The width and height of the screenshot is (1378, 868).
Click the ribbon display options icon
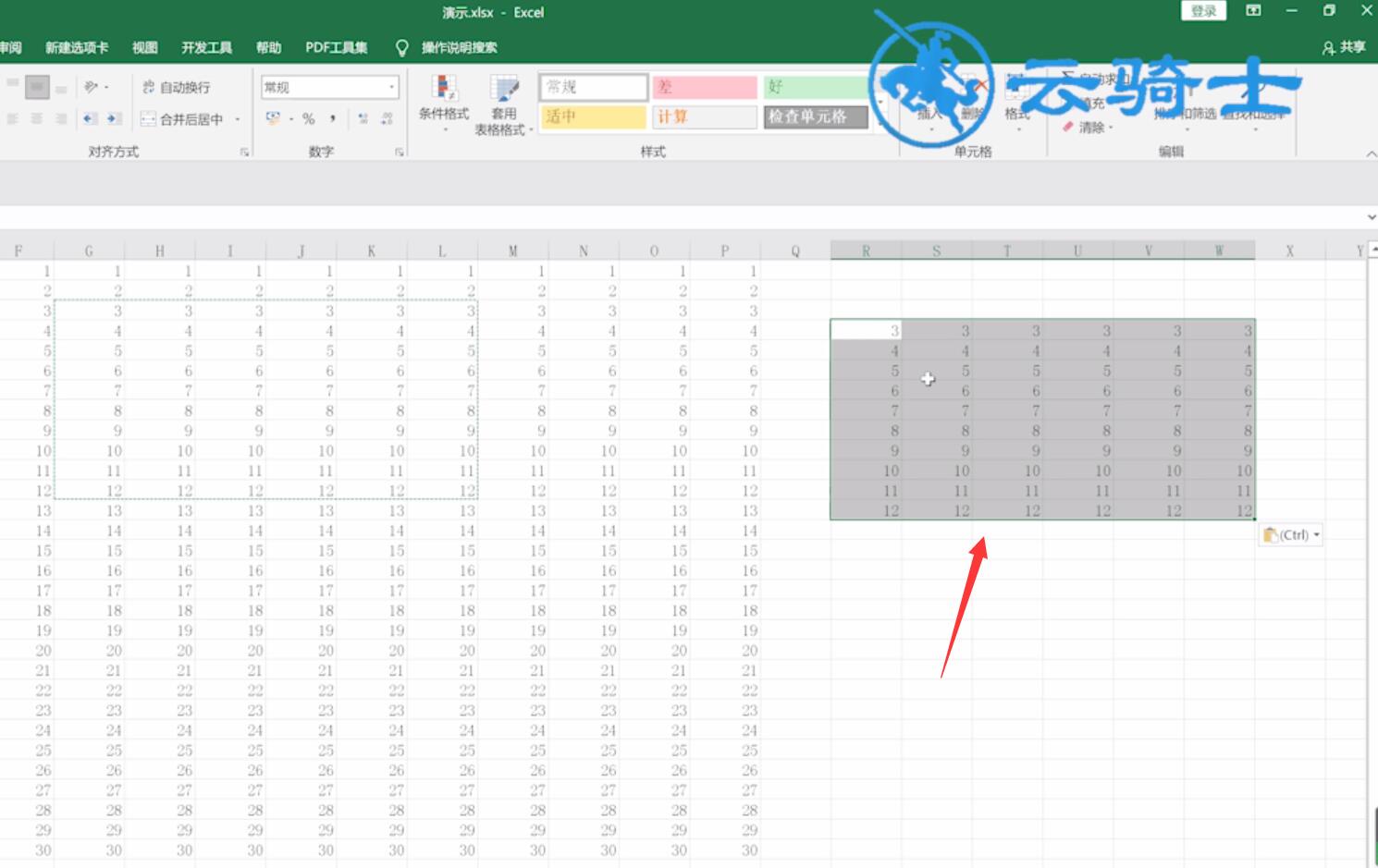coord(1253,11)
